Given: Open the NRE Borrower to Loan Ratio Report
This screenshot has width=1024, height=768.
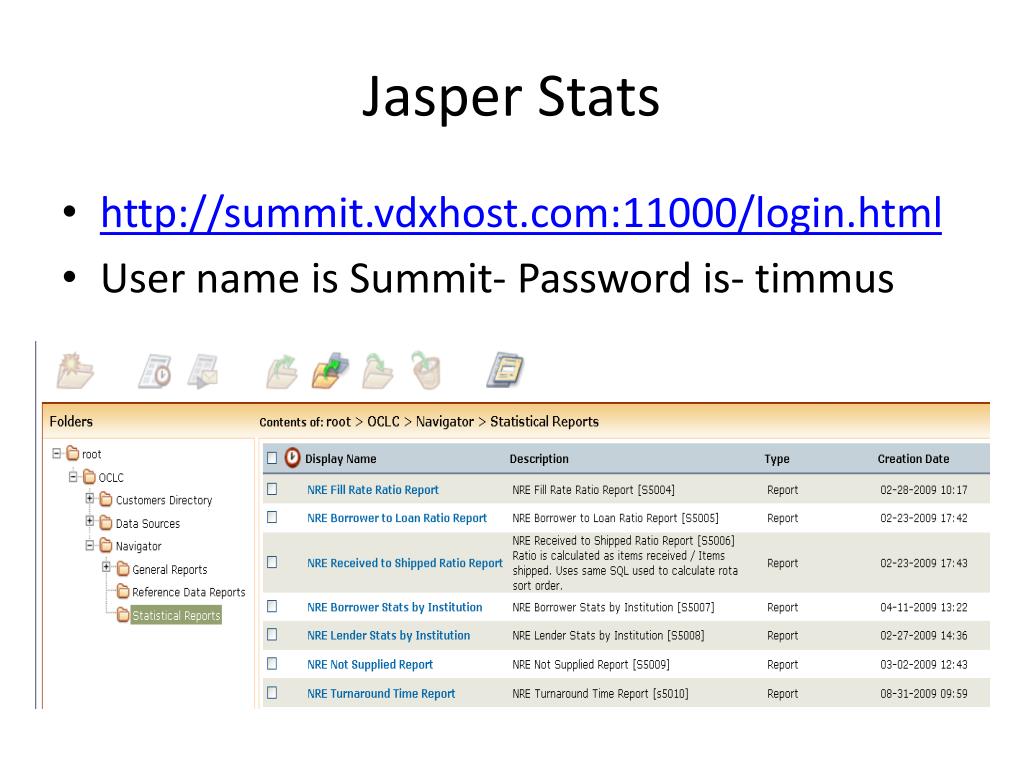Looking at the screenshot, I should (397, 518).
